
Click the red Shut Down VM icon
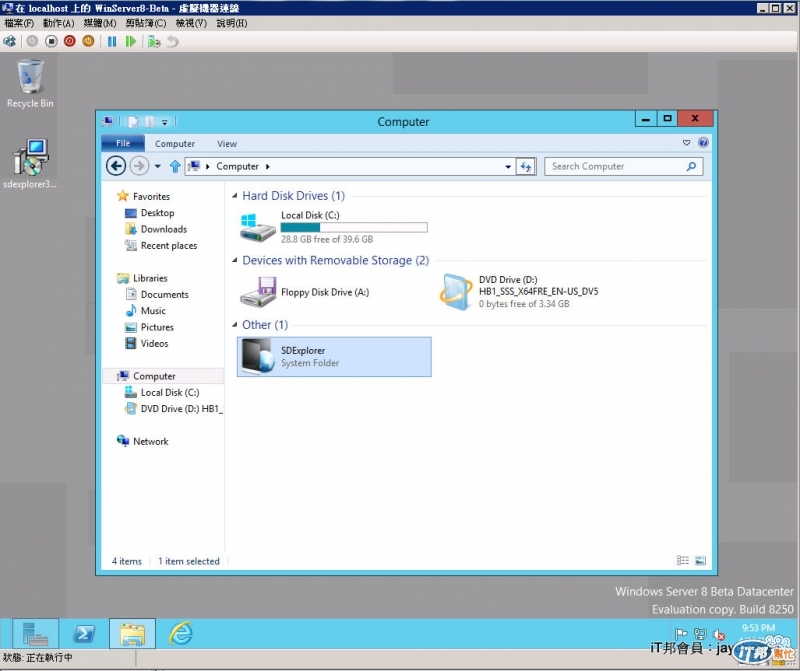tap(70, 41)
